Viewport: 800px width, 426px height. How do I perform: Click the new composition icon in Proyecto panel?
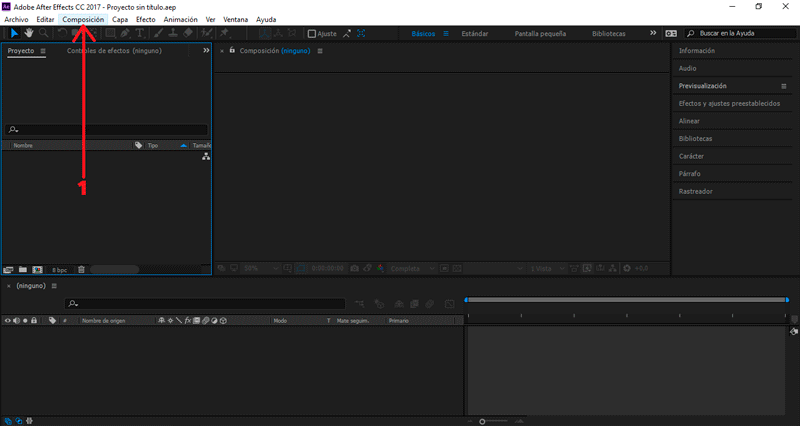coord(37,269)
